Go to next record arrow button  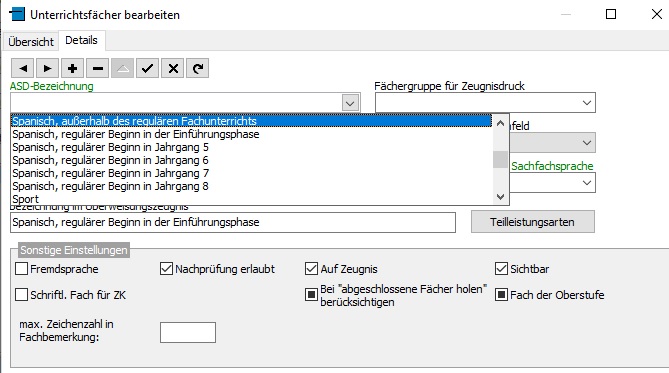(47, 68)
